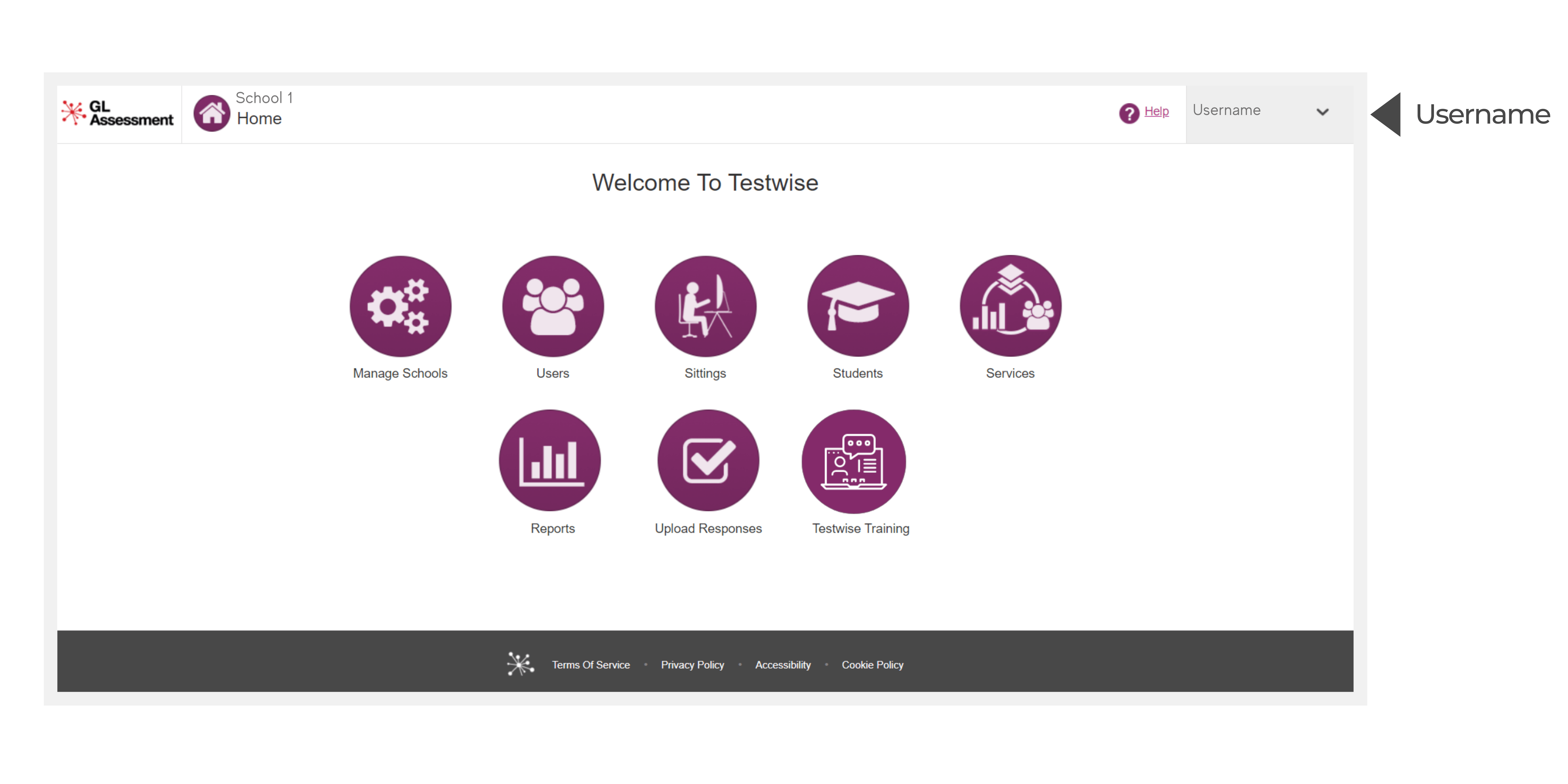Viewport: 1568px width, 784px height.
Task: Click the GL Assessment logo
Action: [x=118, y=113]
